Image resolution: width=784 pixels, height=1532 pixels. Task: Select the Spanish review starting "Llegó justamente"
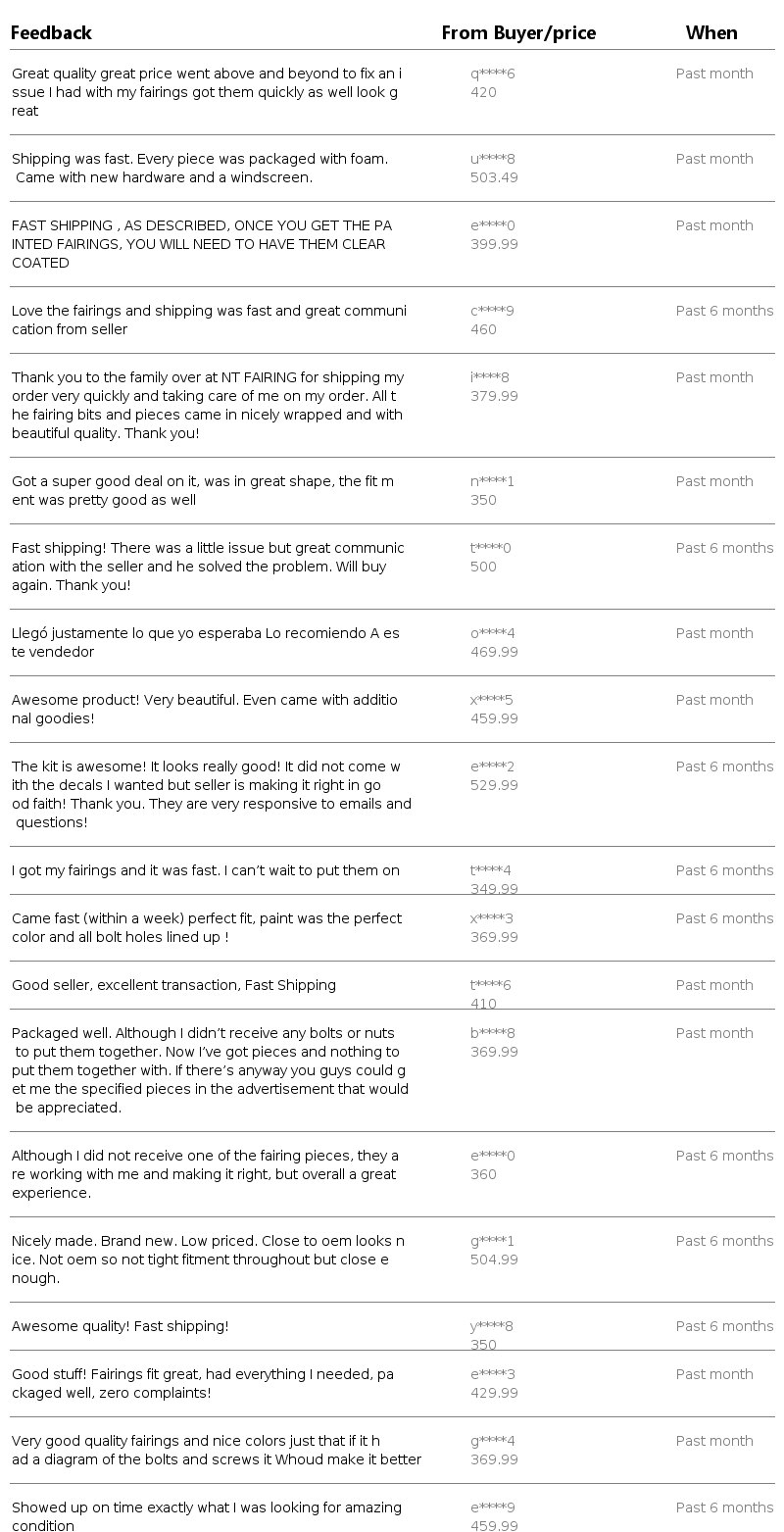[206, 642]
